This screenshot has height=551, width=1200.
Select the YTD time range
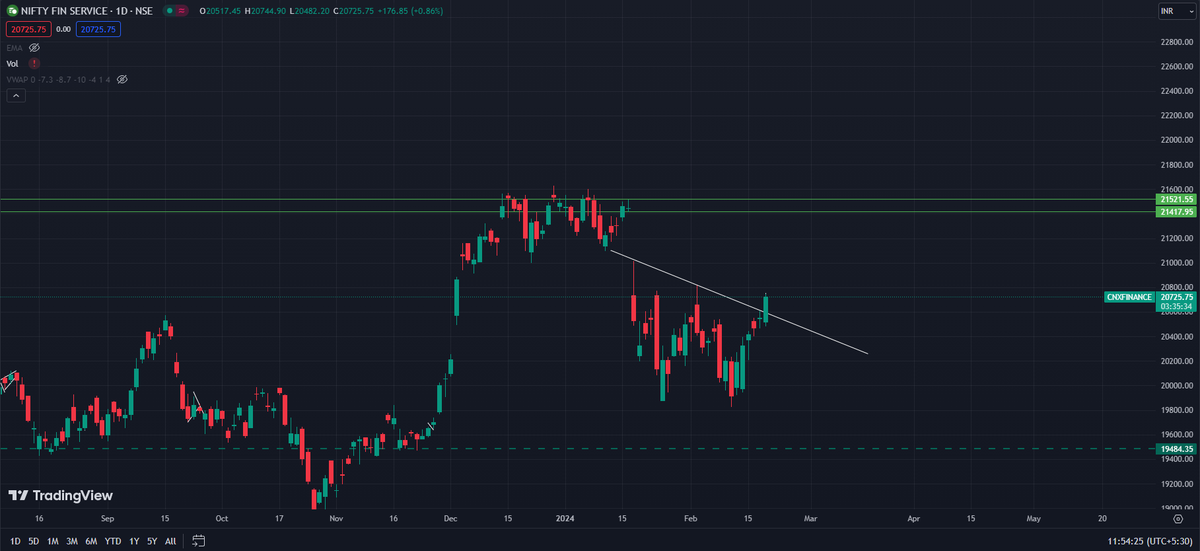113,541
